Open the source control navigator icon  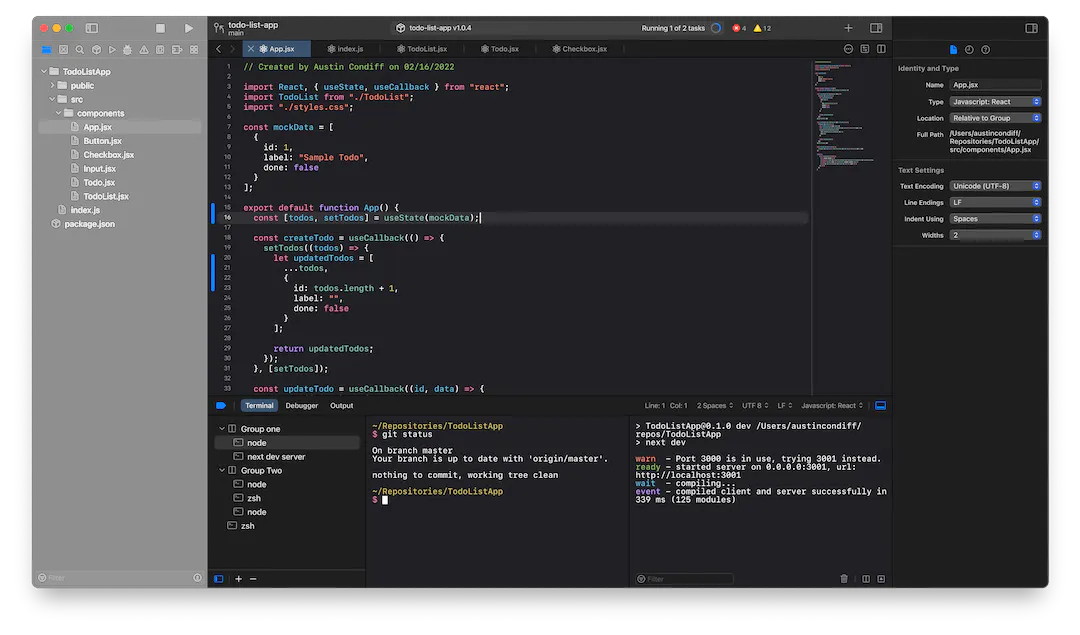click(x=63, y=50)
